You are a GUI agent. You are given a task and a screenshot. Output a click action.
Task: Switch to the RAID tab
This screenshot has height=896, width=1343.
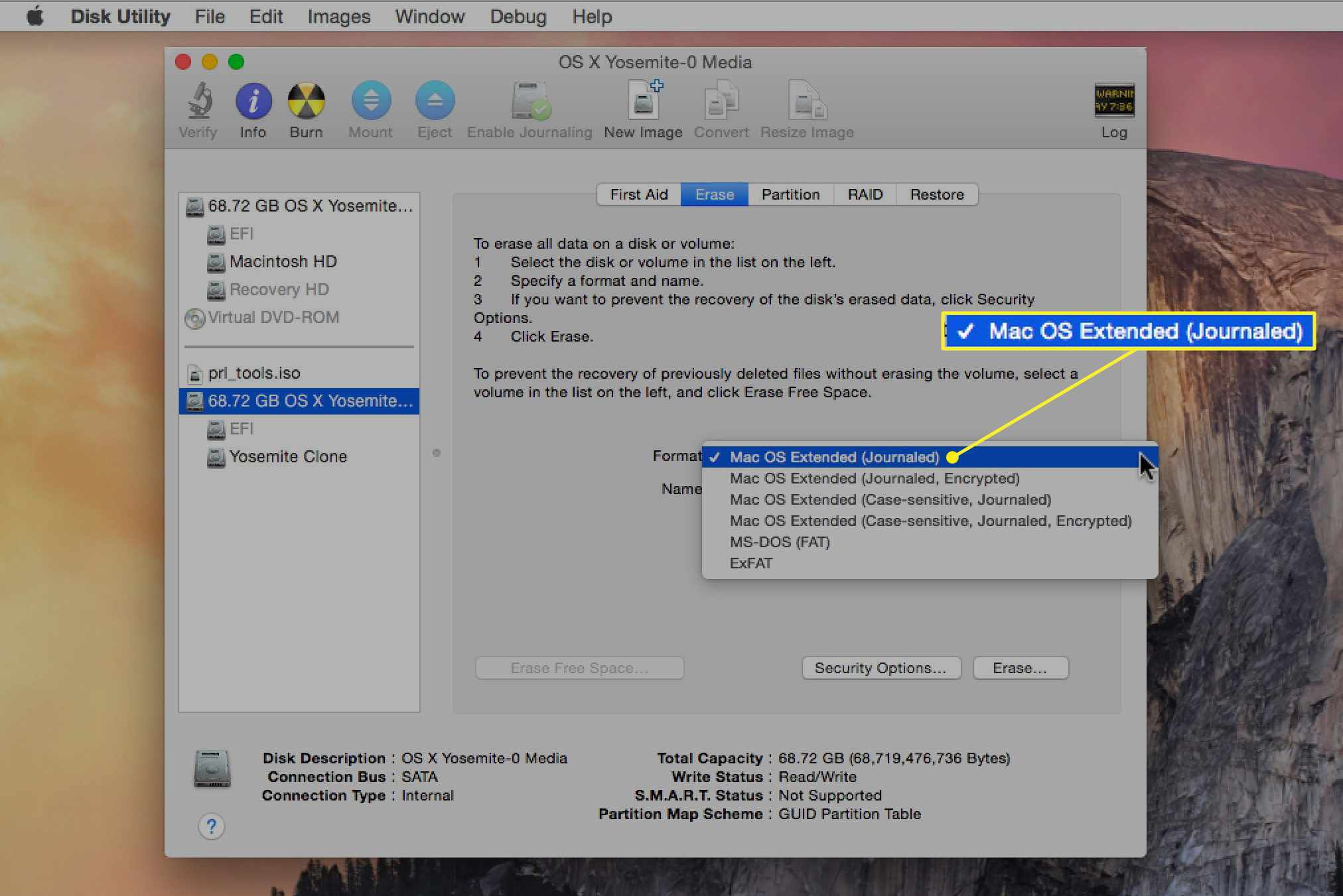coord(865,194)
